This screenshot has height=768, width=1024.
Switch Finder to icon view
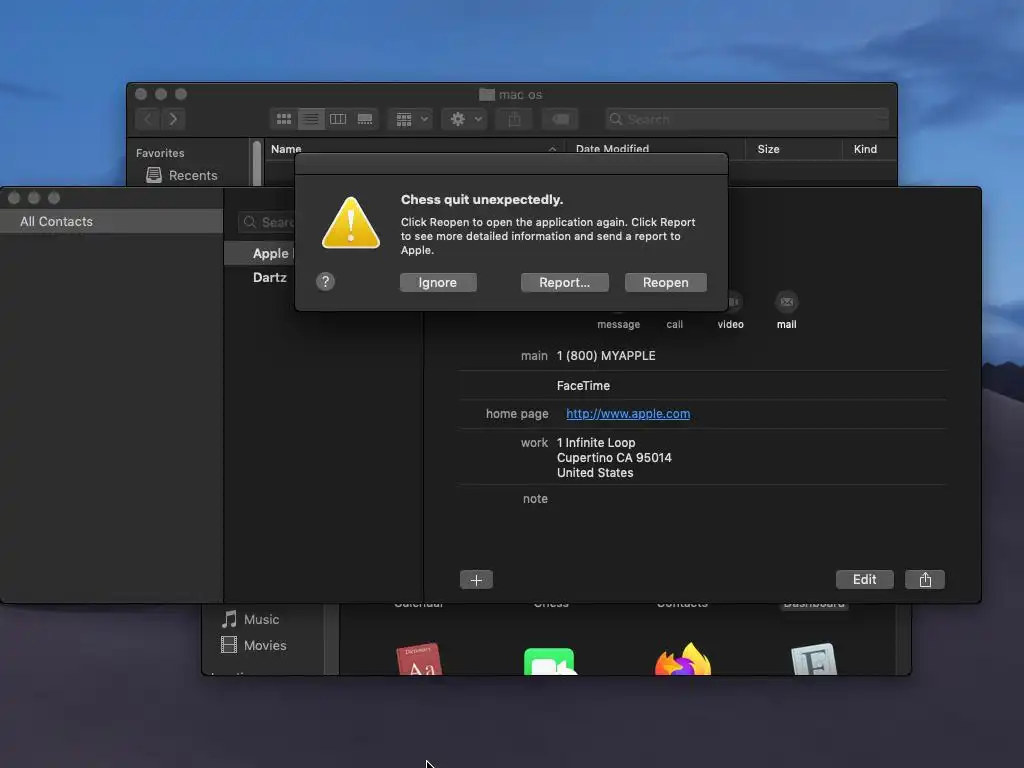point(284,119)
